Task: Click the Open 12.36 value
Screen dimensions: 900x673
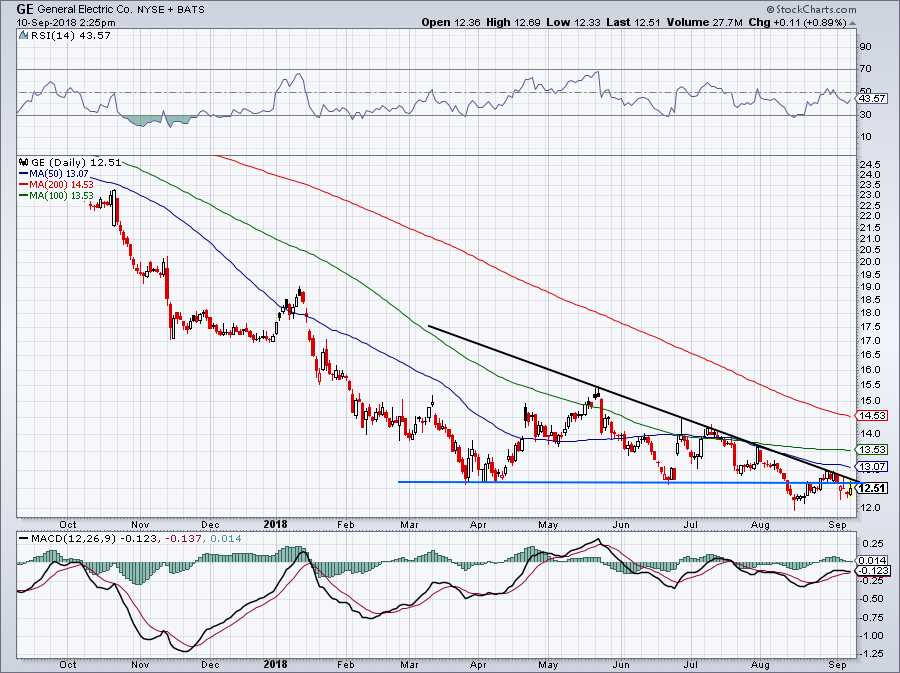Action: click(x=451, y=22)
